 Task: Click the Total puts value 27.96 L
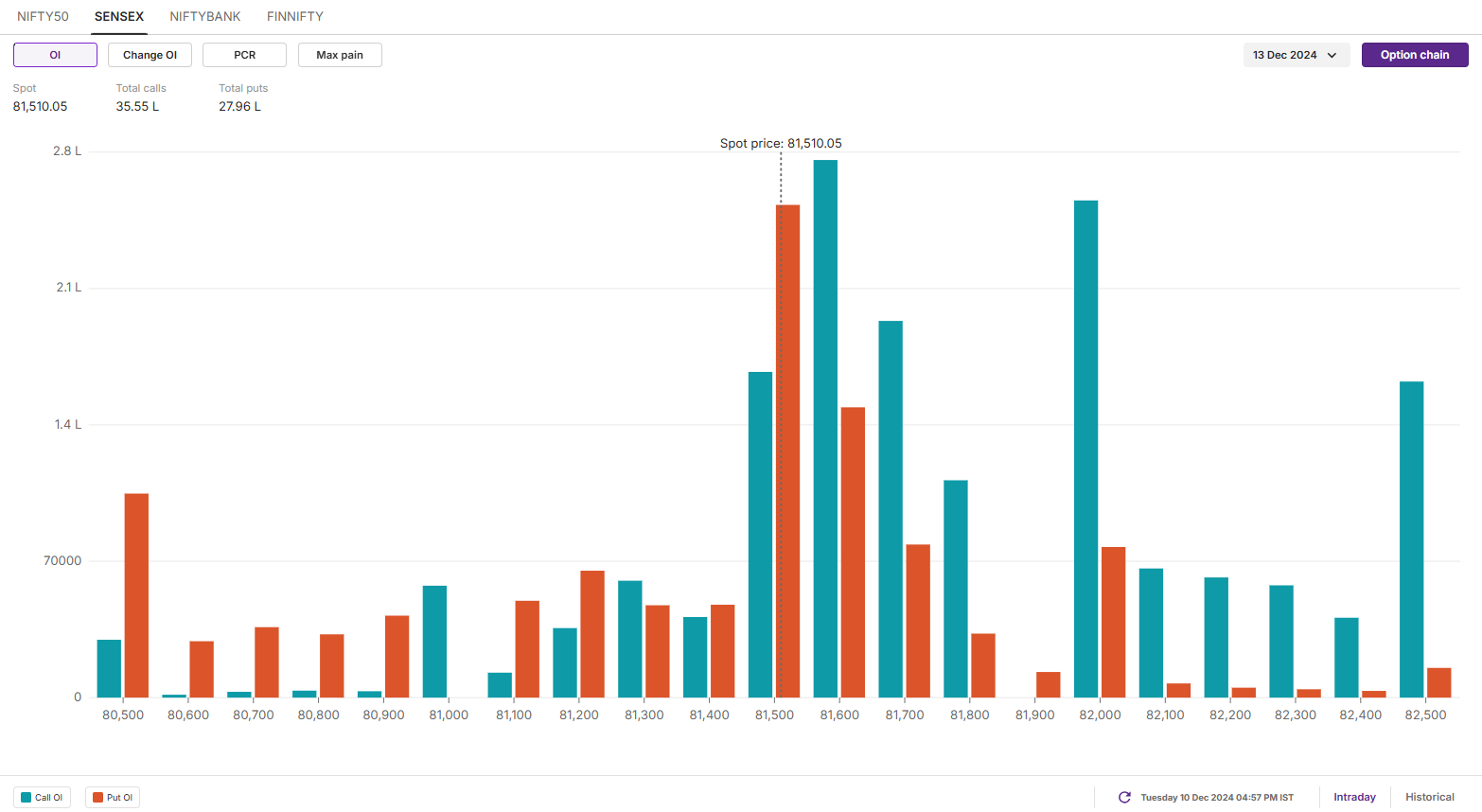coord(239,106)
